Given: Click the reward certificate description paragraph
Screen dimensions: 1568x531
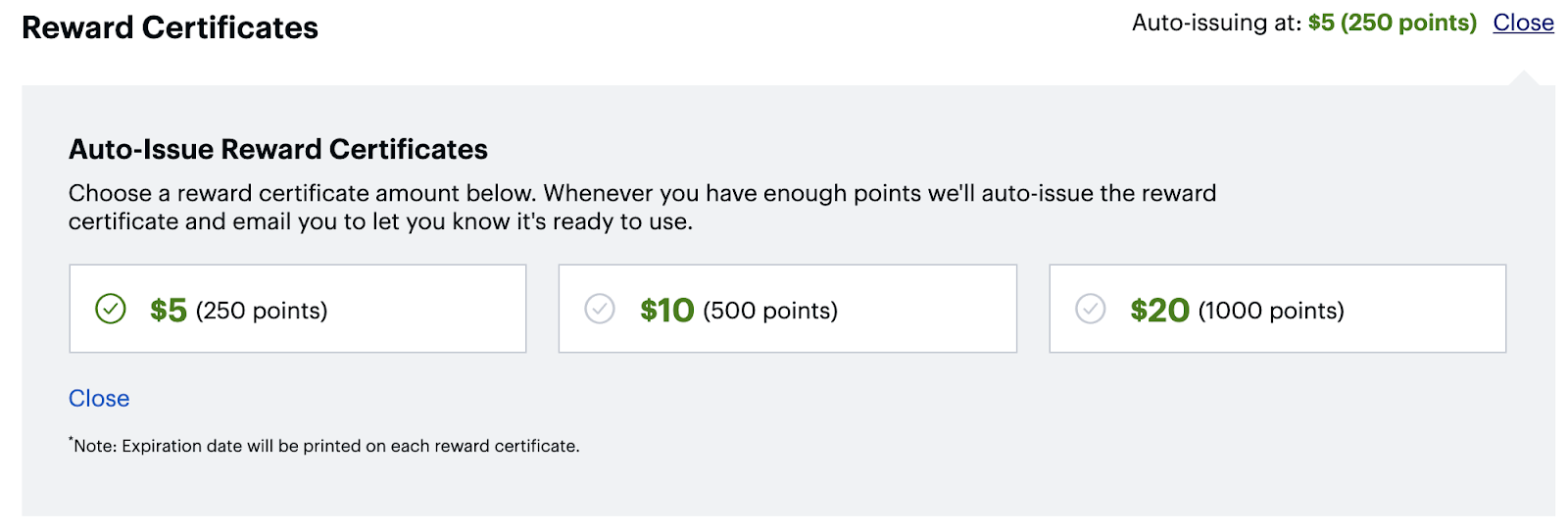Looking at the screenshot, I should [642, 207].
